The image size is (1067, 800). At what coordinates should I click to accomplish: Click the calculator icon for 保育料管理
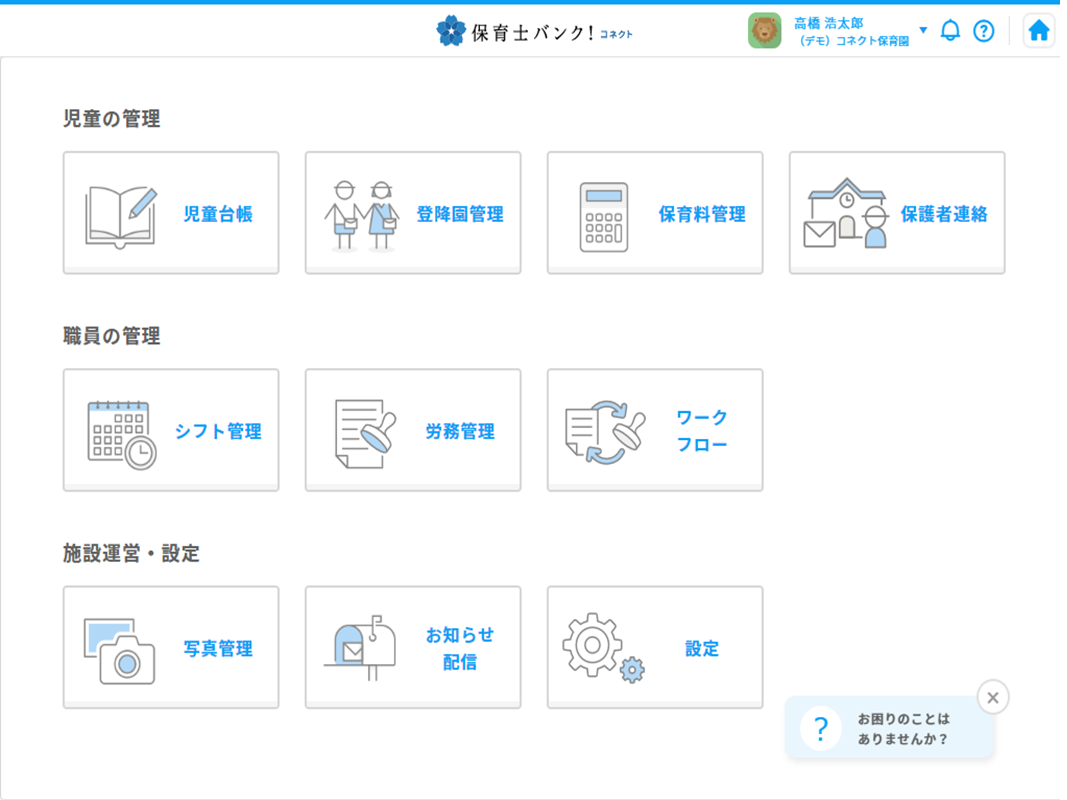coord(604,216)
